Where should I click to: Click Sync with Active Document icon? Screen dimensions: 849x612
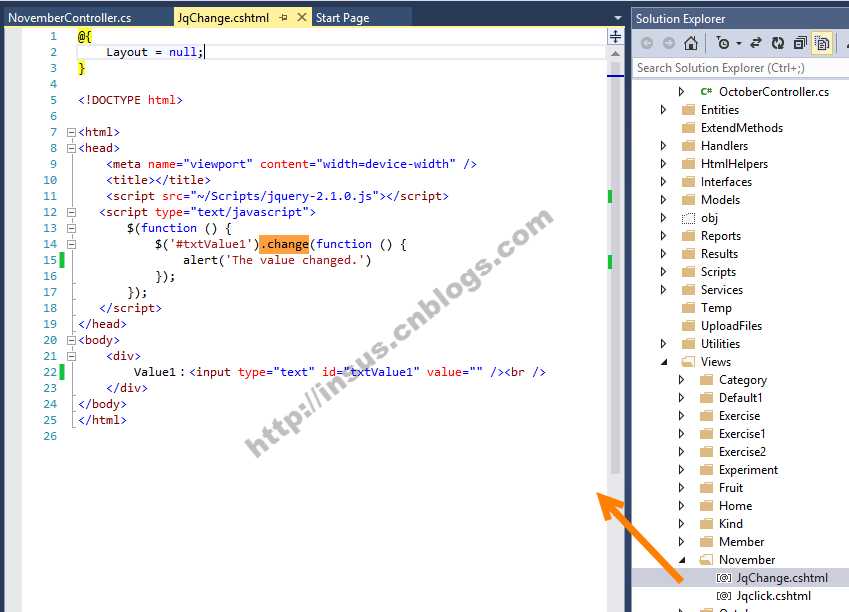click(756, 43)
